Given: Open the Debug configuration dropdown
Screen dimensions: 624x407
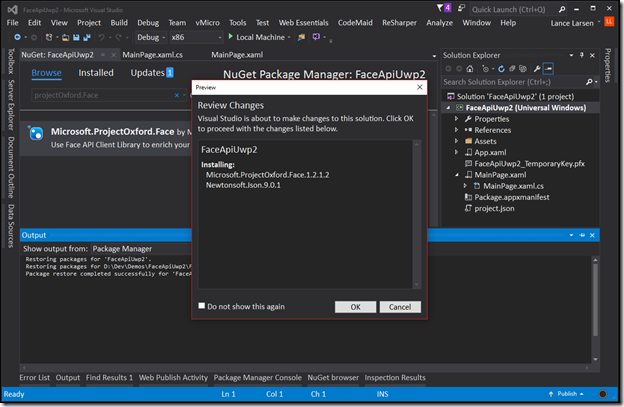Looking at the screenshot, I should click(x=151, y=37).
